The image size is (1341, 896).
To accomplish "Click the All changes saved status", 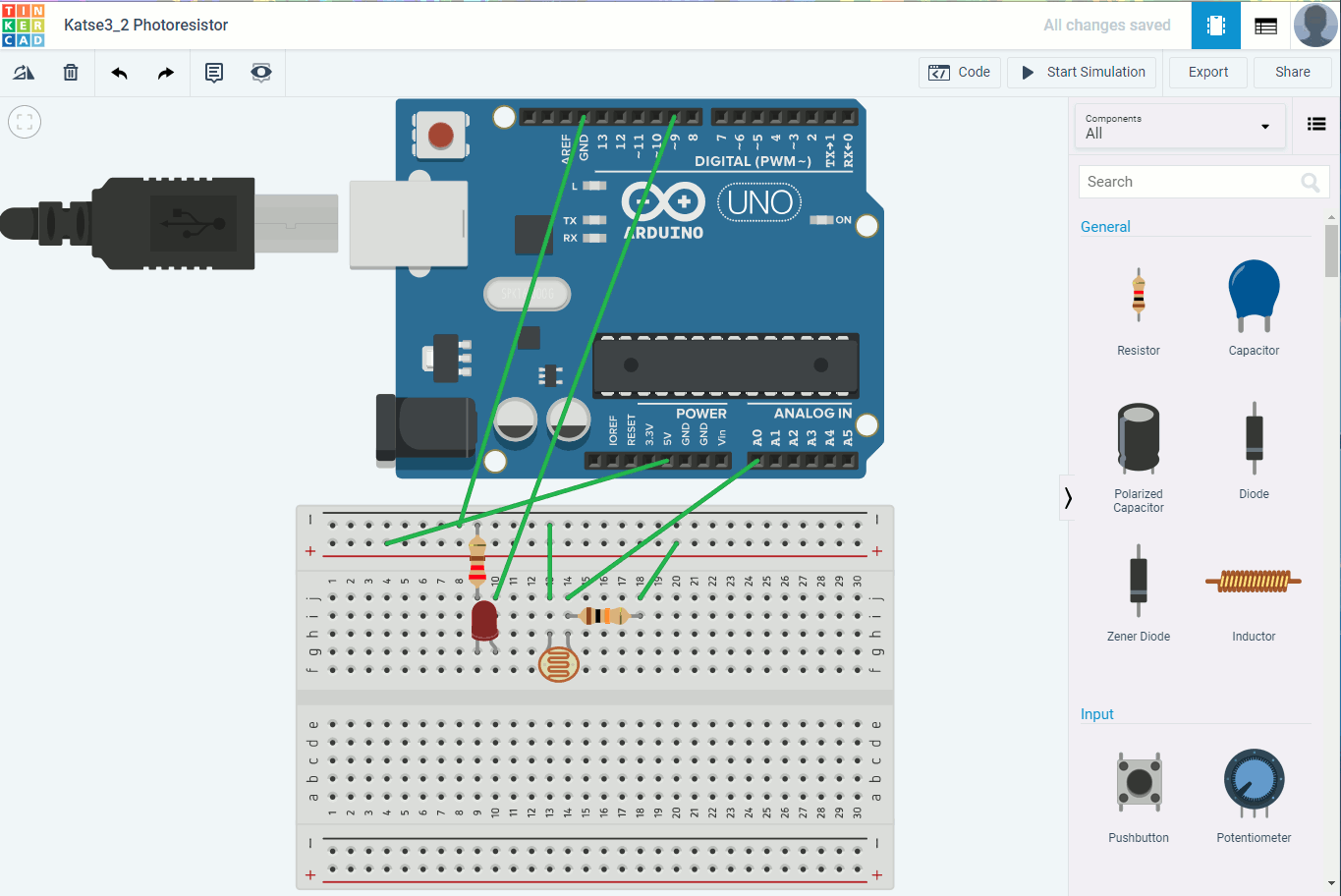I will [x=1106, y=26].
